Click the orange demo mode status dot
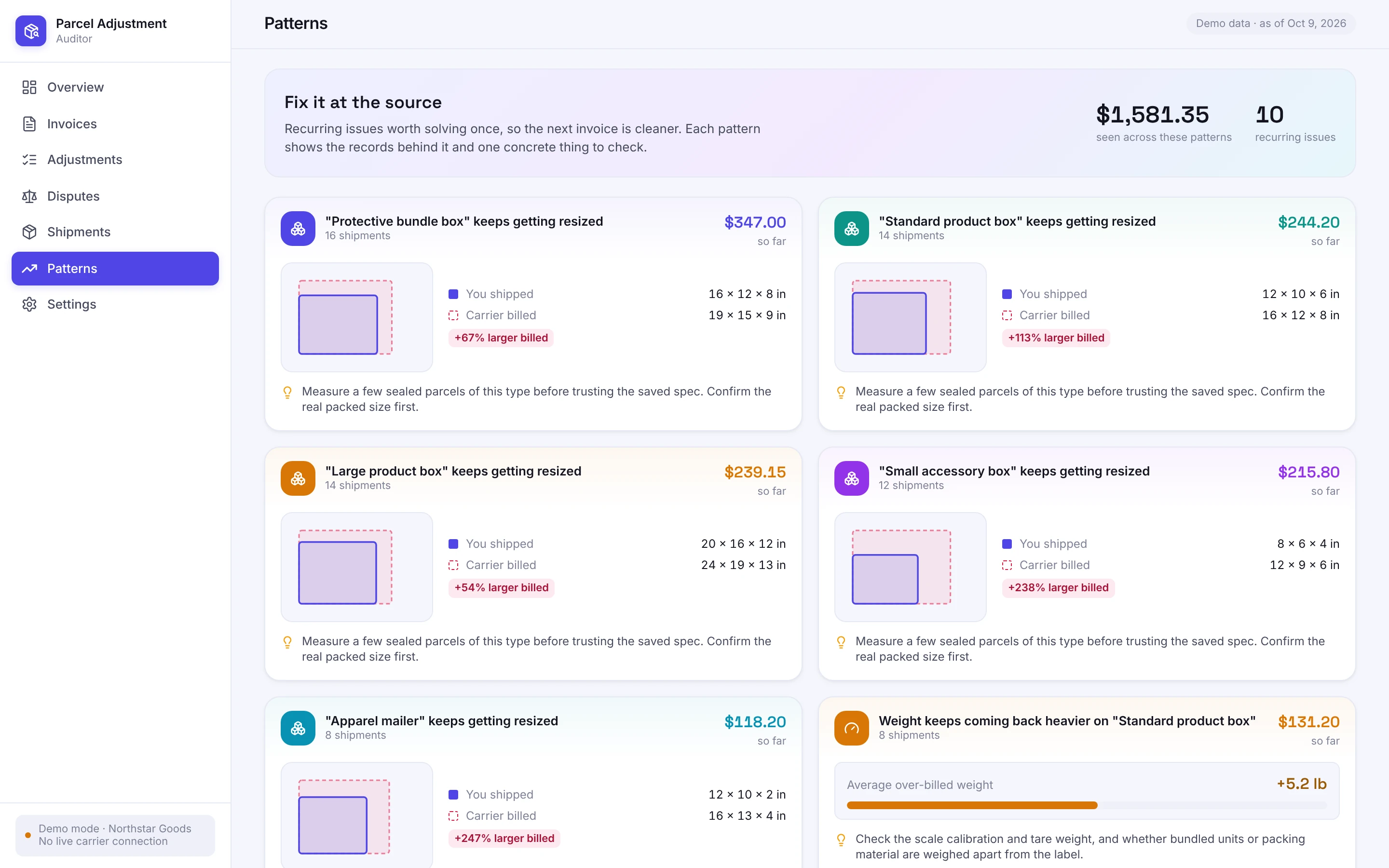The height and width of the screenshot is (868, 1389). pyautogui.click(x=27, y=835)
